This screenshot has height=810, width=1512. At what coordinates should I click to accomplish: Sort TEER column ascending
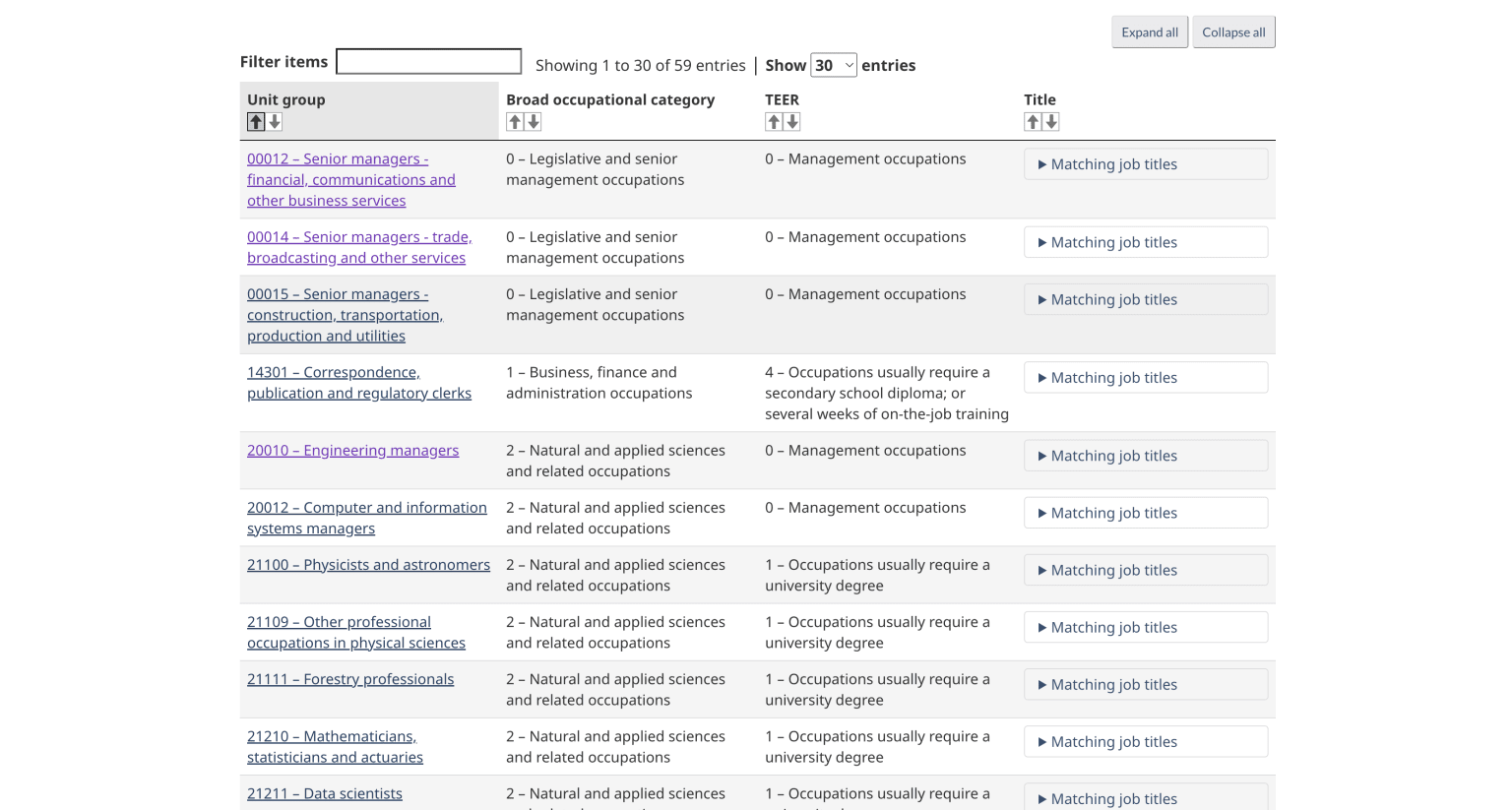774,122
